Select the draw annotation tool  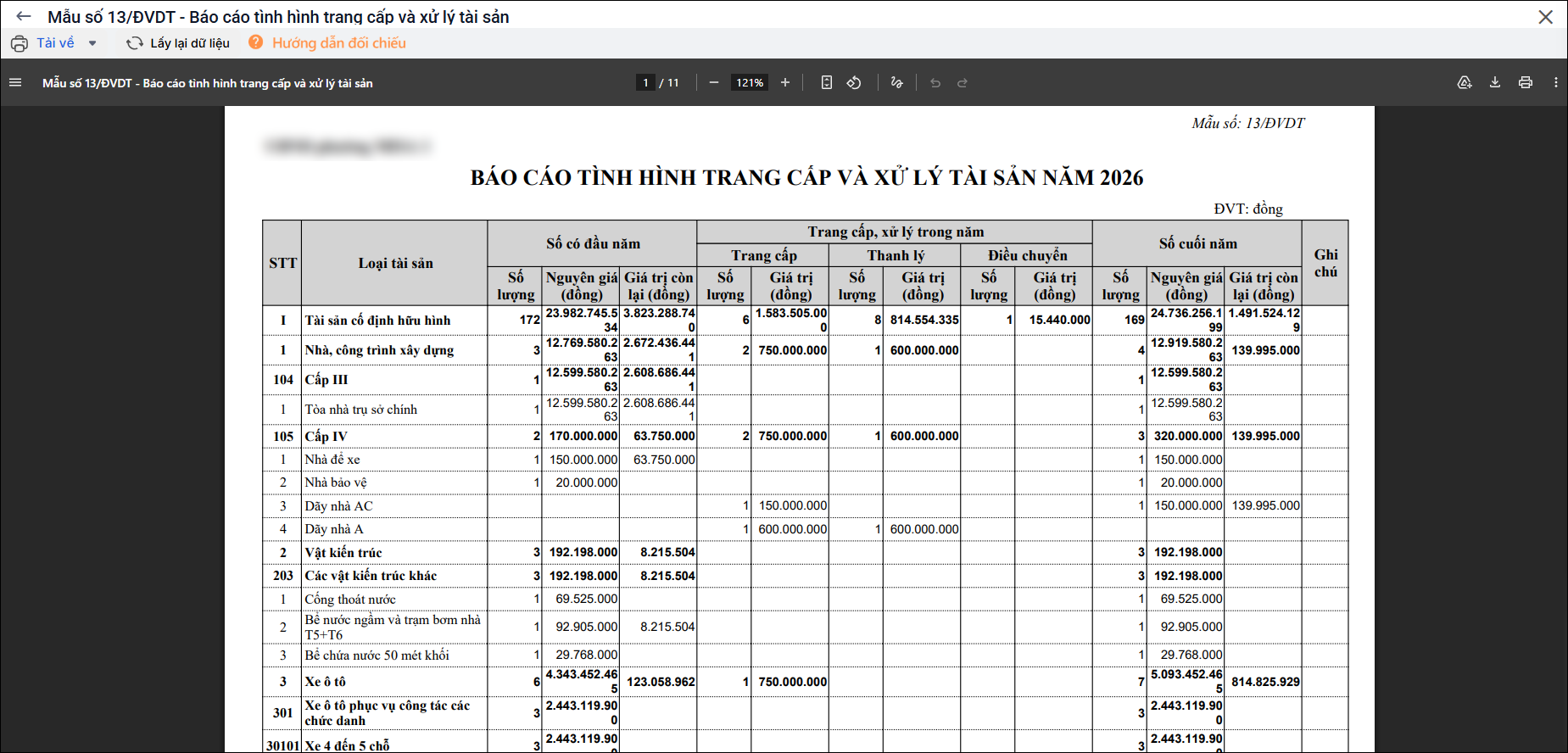tap(896, 82)
